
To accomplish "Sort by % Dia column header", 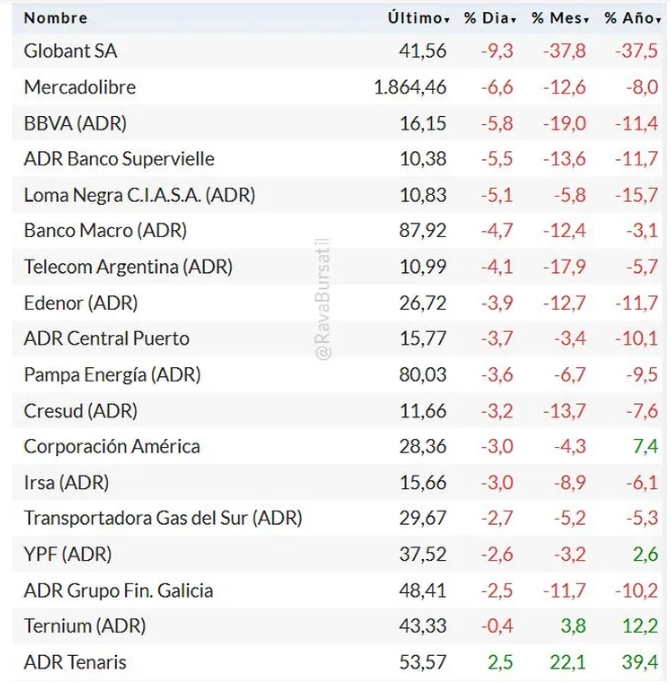I will (489, 18).
